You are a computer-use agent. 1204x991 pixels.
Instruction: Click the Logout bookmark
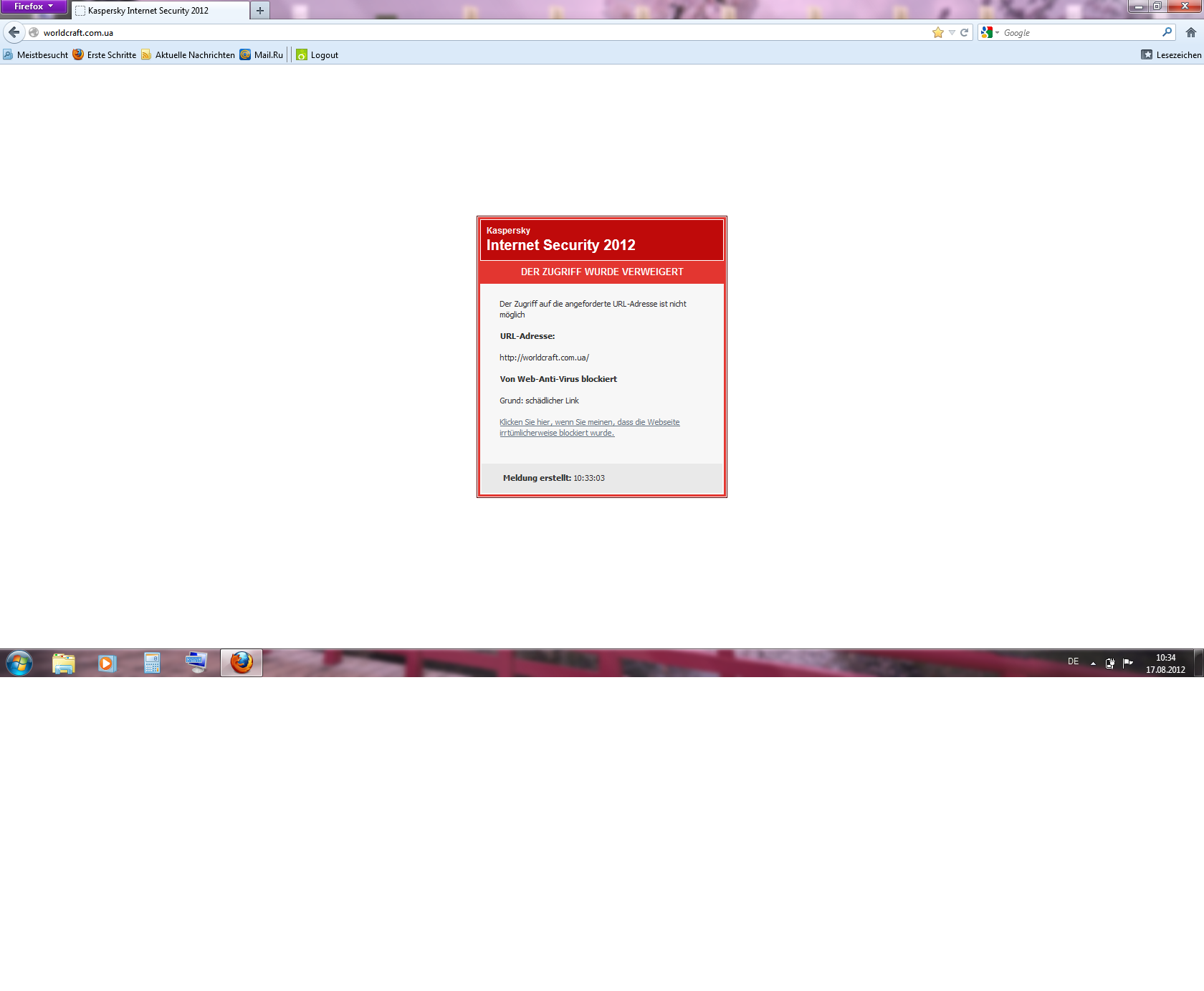tap(317, 54)
